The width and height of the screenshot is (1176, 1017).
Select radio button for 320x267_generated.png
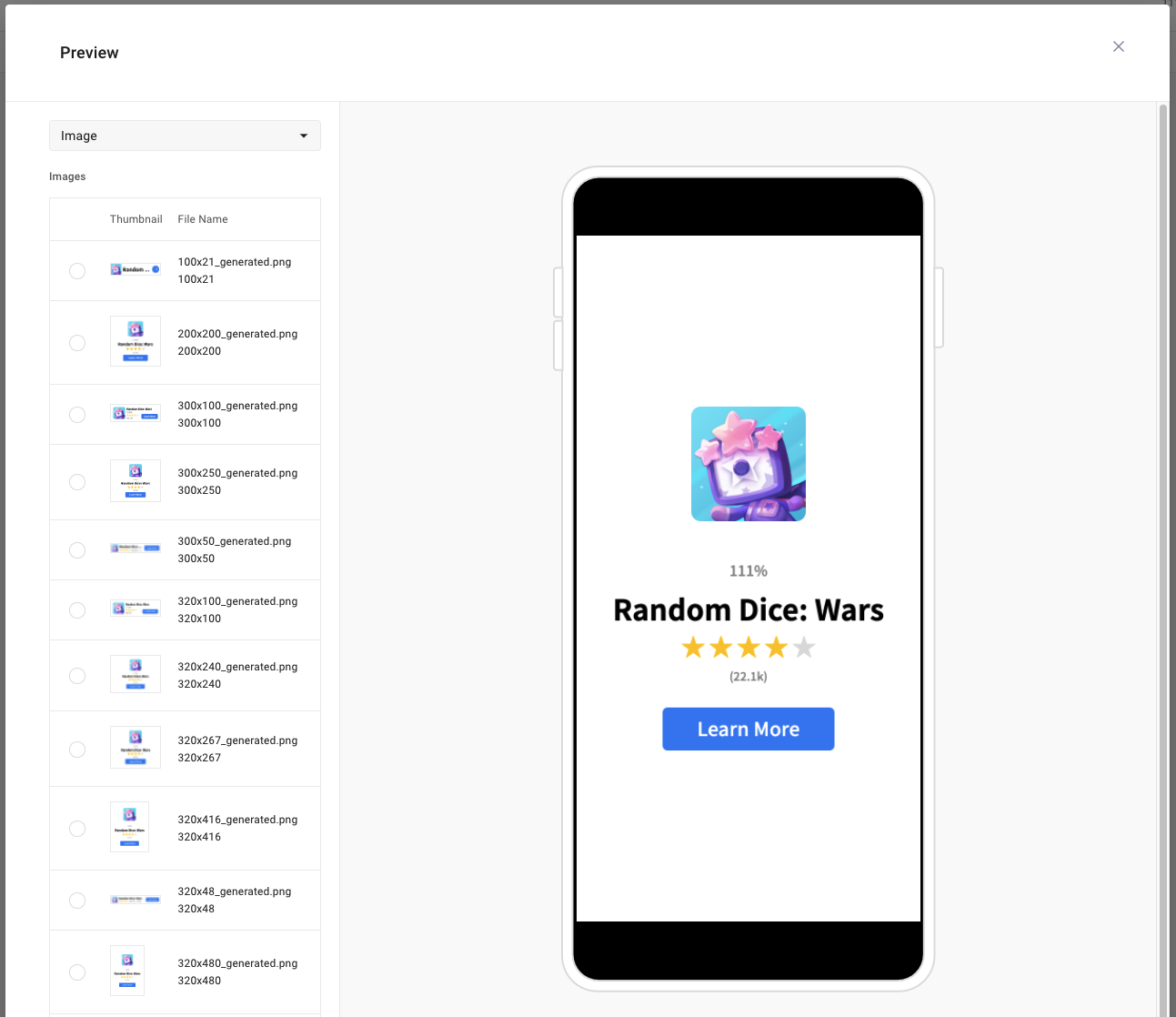77,750
